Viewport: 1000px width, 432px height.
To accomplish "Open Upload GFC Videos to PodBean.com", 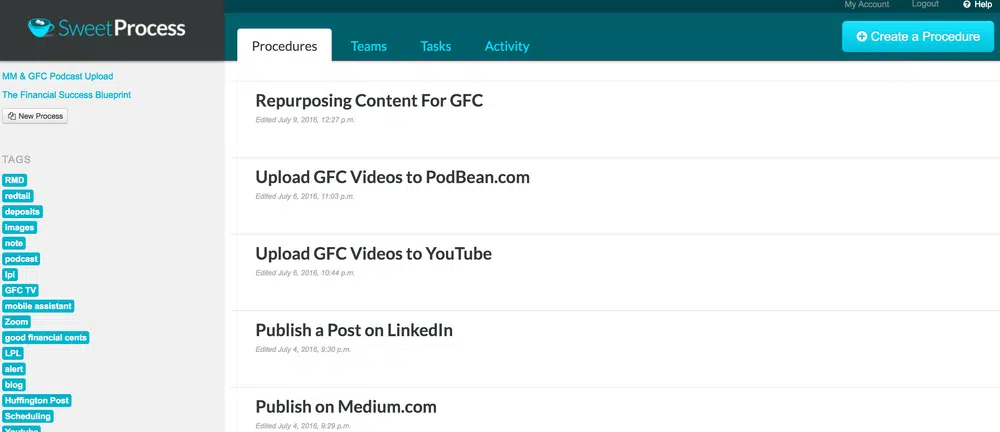I will (x=392, y=177).
